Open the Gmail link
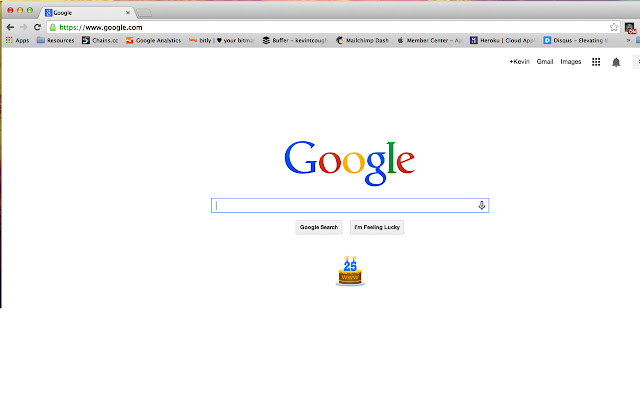Screen dimensions: 640x400 pyautogui.click(x=544, y=62)
